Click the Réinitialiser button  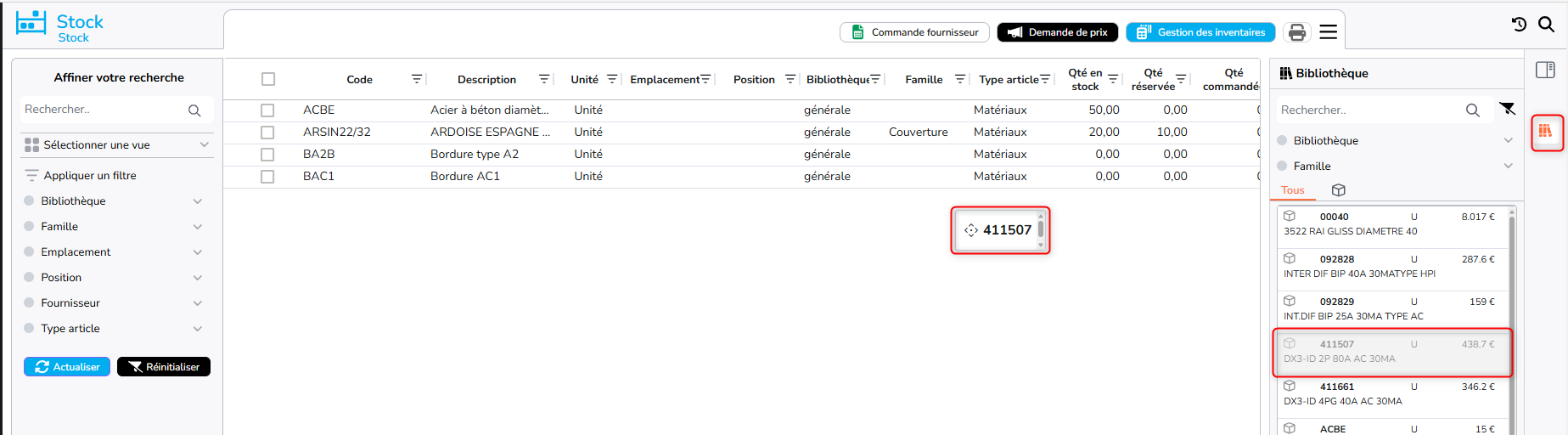point(164,367)
